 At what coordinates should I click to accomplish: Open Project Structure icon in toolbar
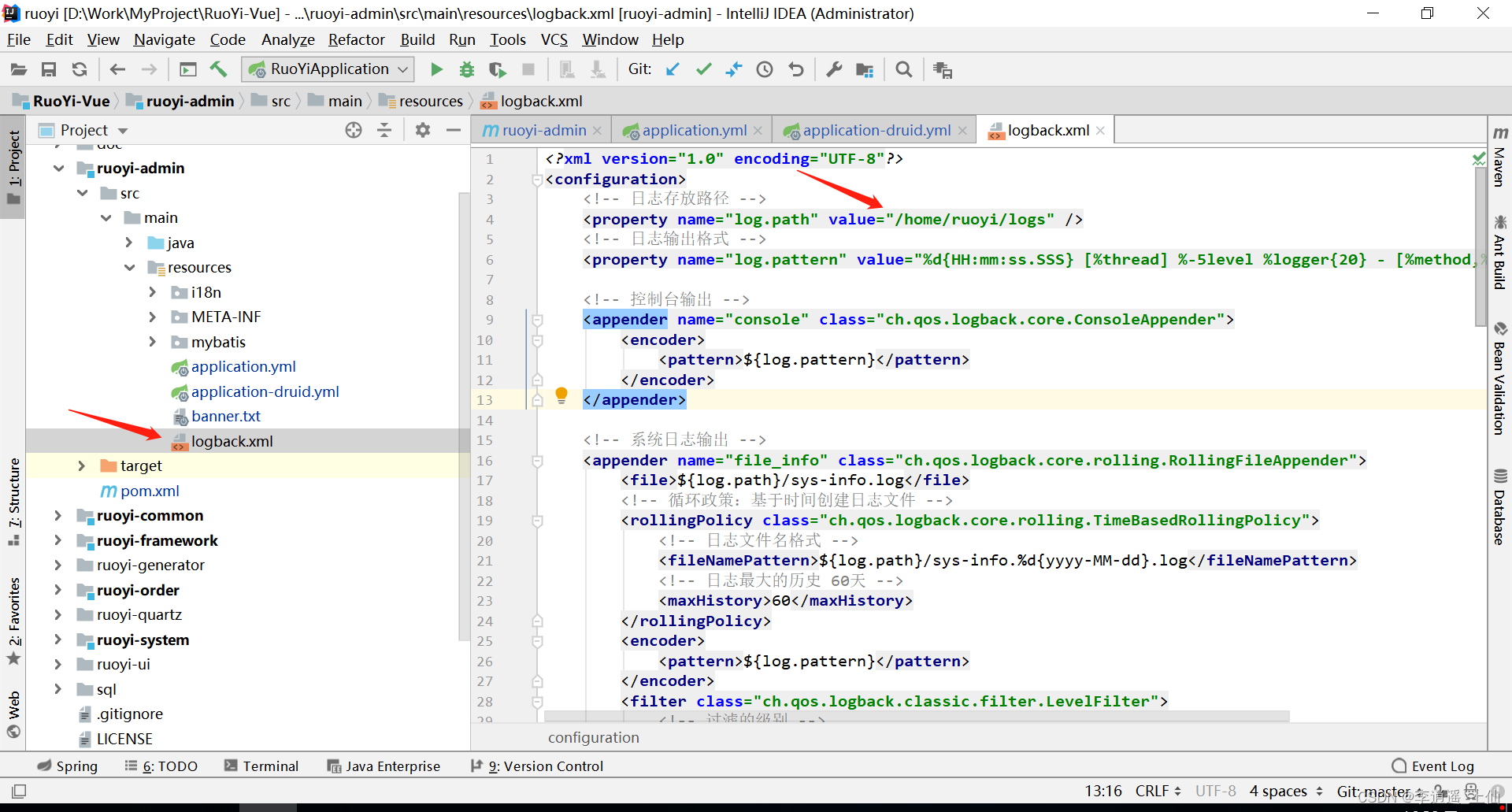865,69
